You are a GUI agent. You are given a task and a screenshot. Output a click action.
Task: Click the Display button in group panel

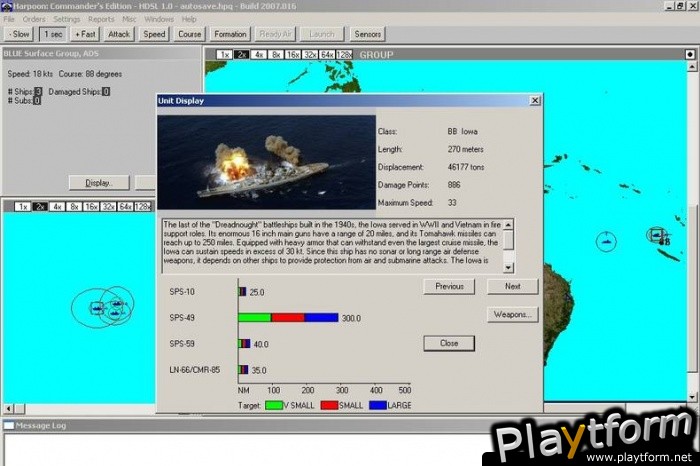[x=99, y=183]
